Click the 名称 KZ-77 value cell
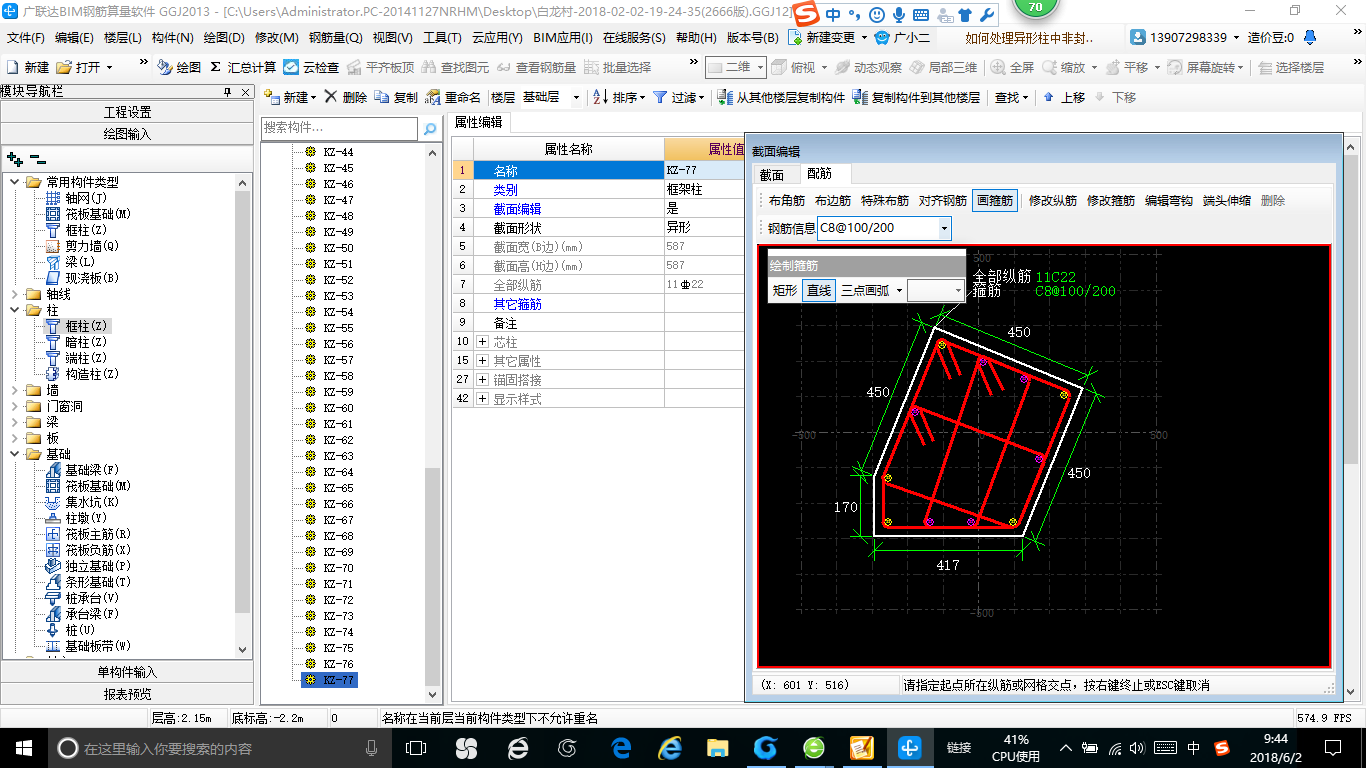This screenshot has width=1366, height=768. coord(704,171)
